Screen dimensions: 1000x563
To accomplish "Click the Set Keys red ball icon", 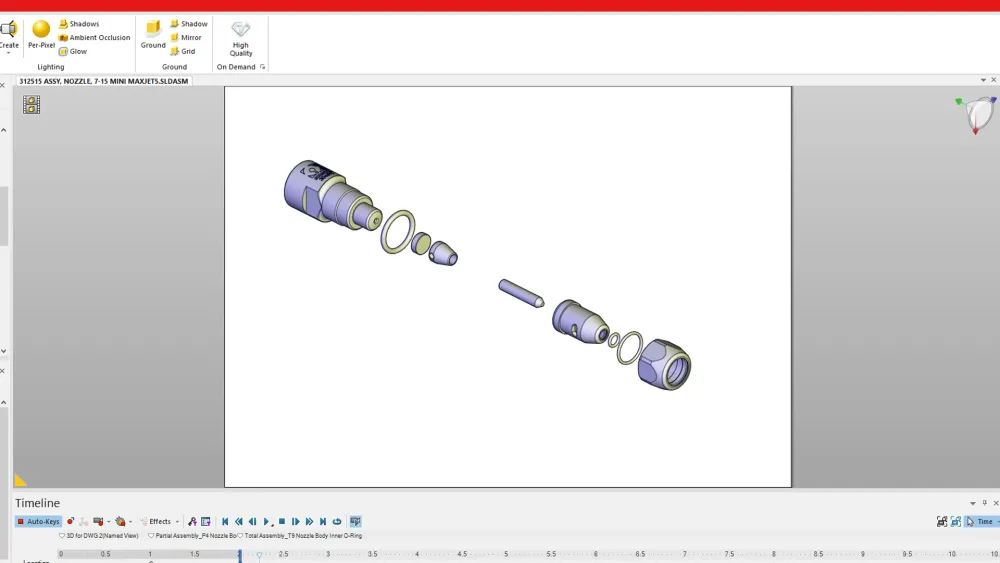I will tap(70, 522).
